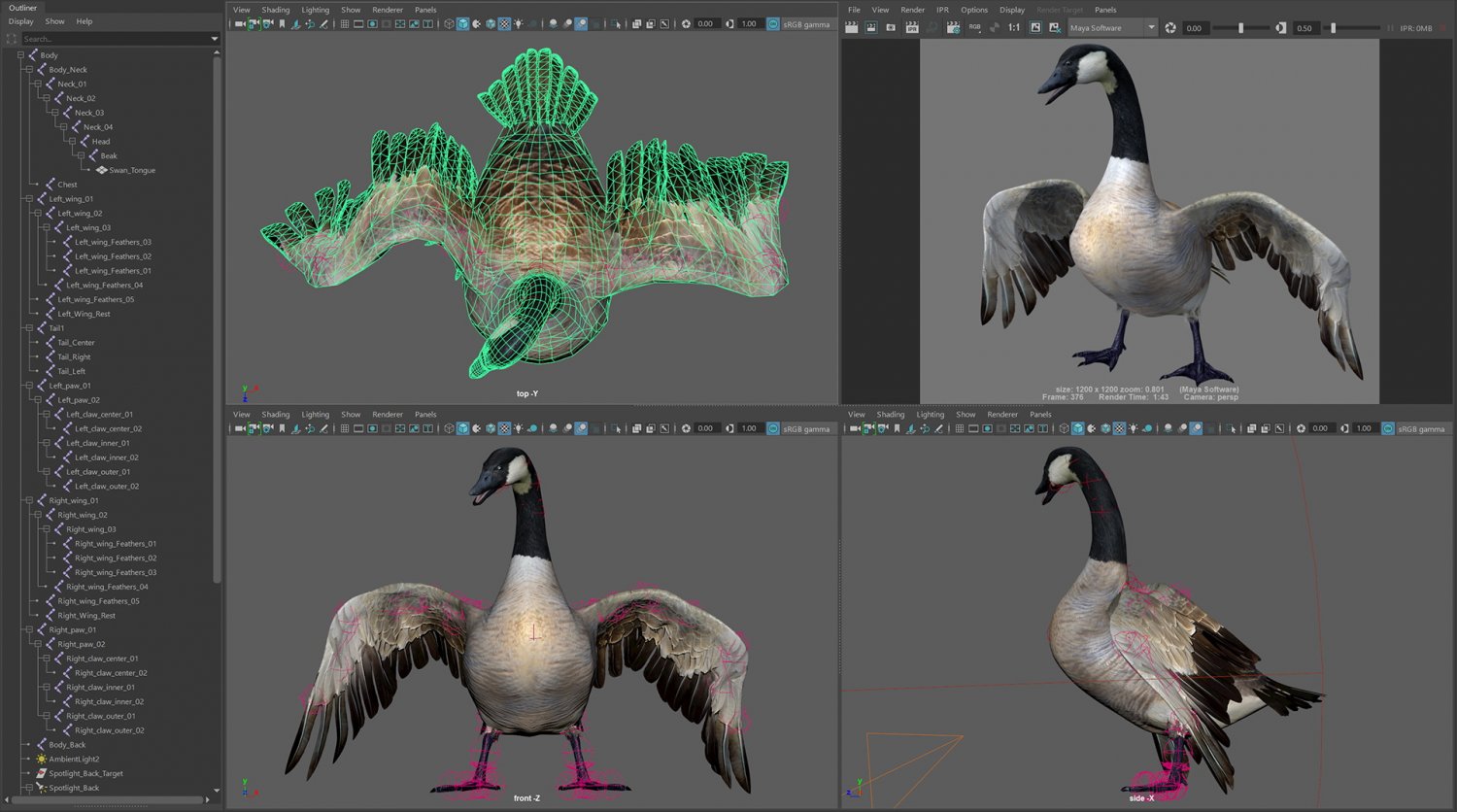1457x812 pixels.
Task: Display the alpha channel in Render View
Action: click(x=992, y=27)
